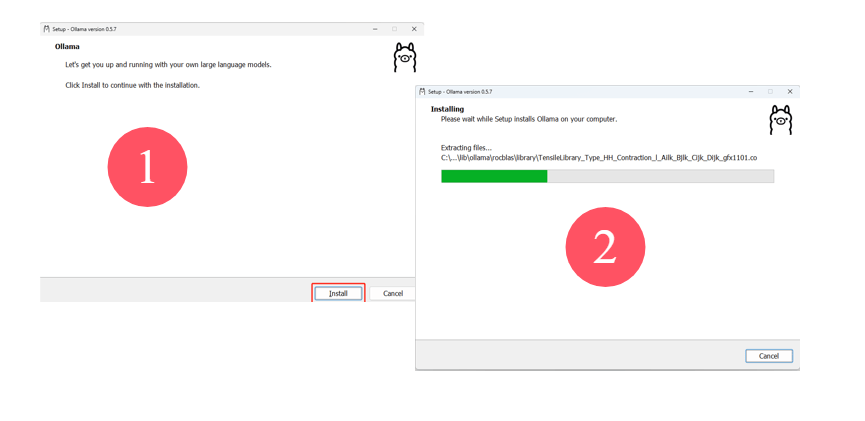Image resolution: width=865 pixels, height=421 pixels.
Task: Click the first window's title bar text
Action: [x=85, y=29]
